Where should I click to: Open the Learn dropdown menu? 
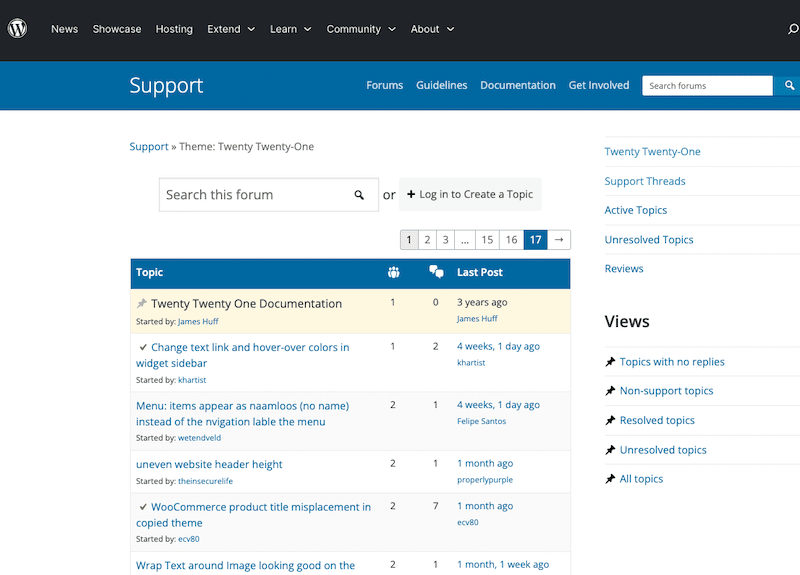[290, 29]
